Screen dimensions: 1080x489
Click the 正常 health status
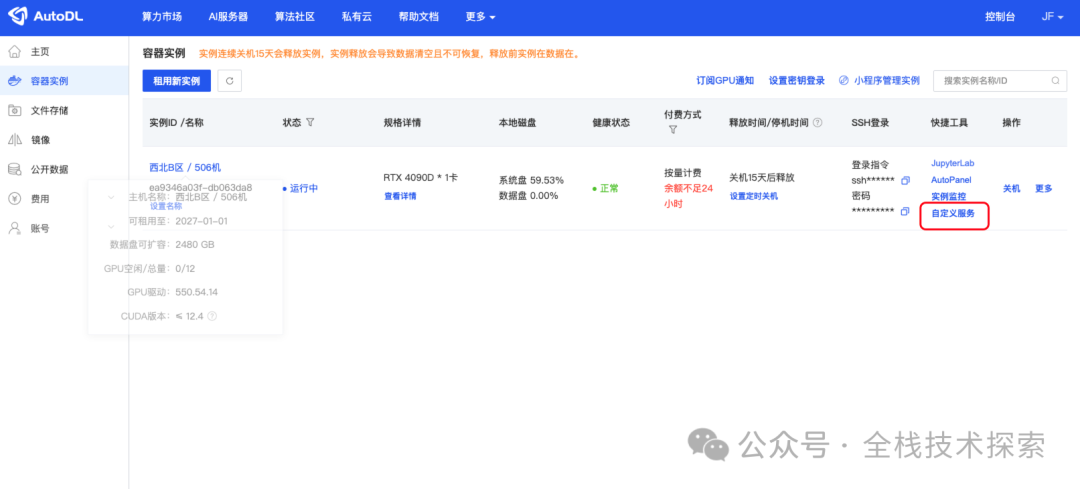pyautogui.click(x=609, y=189)
